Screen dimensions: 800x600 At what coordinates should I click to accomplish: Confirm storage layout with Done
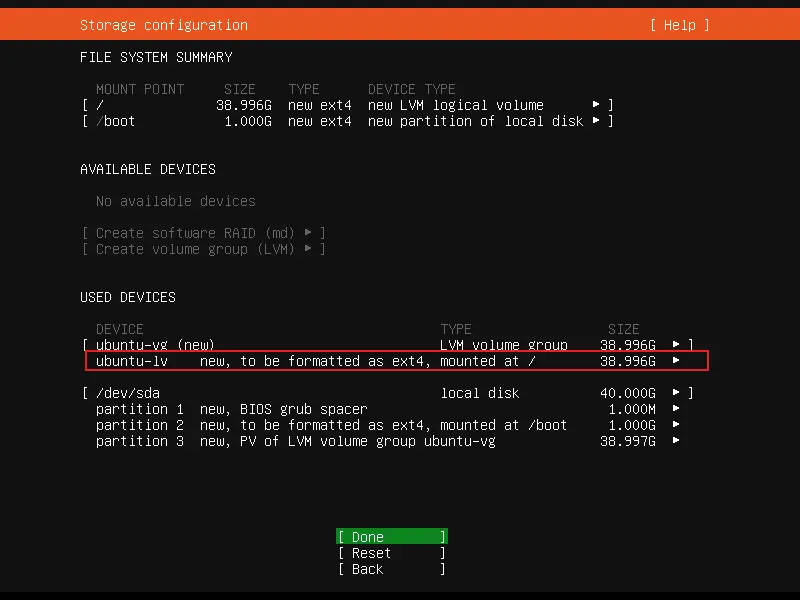tap(392, 537)
